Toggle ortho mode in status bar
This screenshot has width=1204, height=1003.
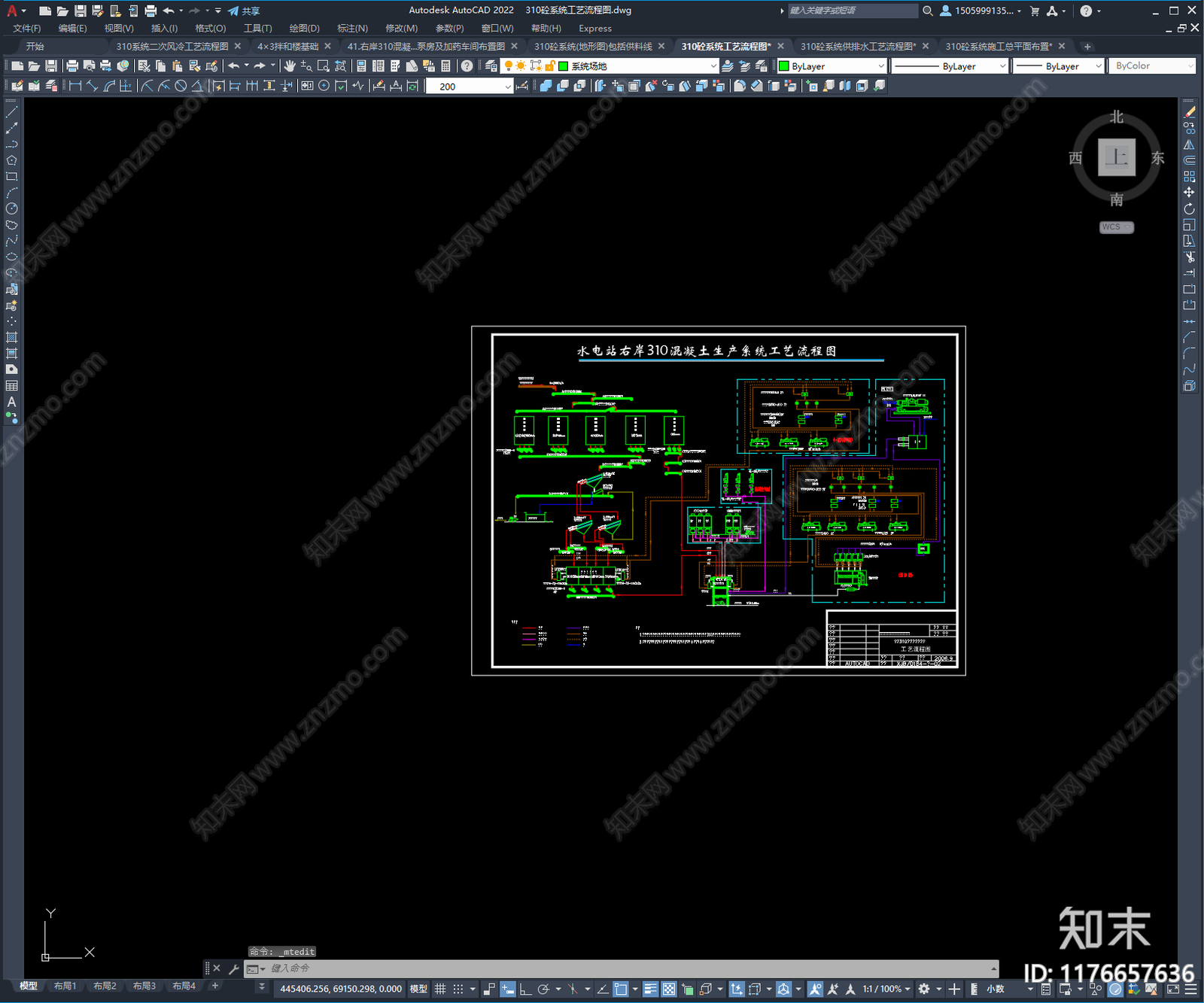coord(525,989)
